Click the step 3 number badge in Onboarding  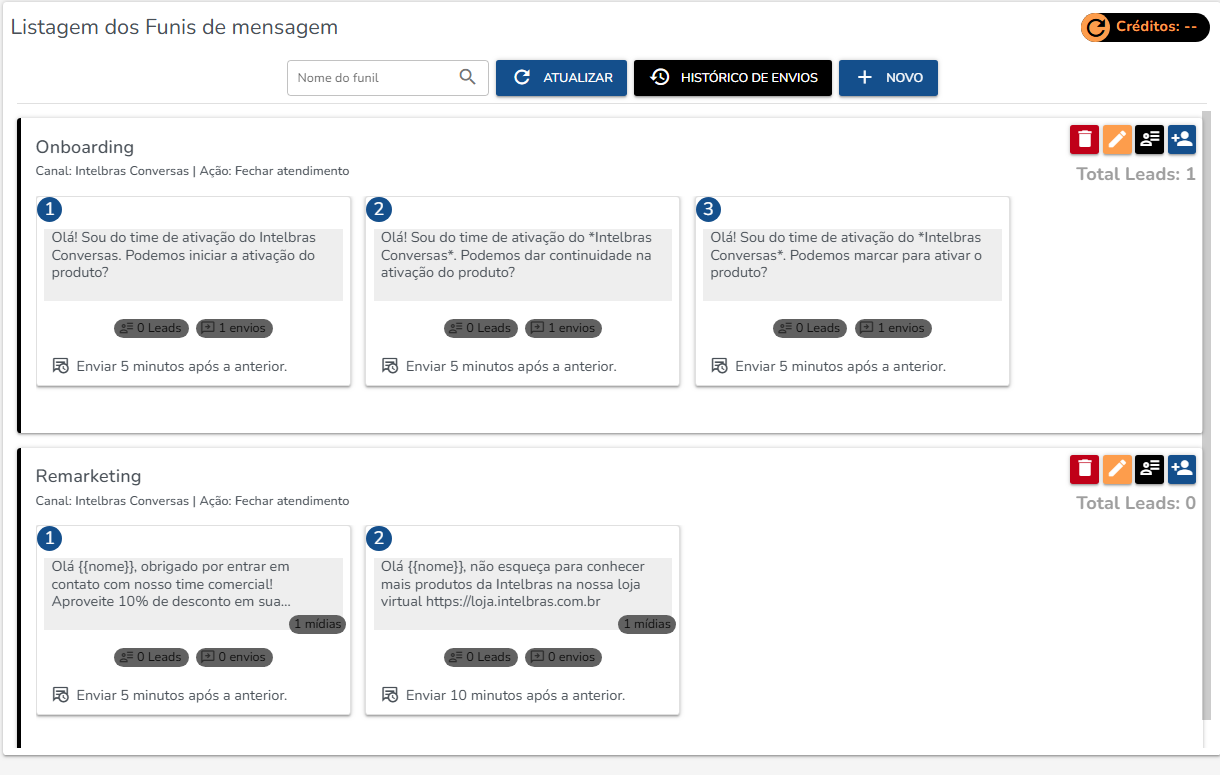[x=708, y=209]
